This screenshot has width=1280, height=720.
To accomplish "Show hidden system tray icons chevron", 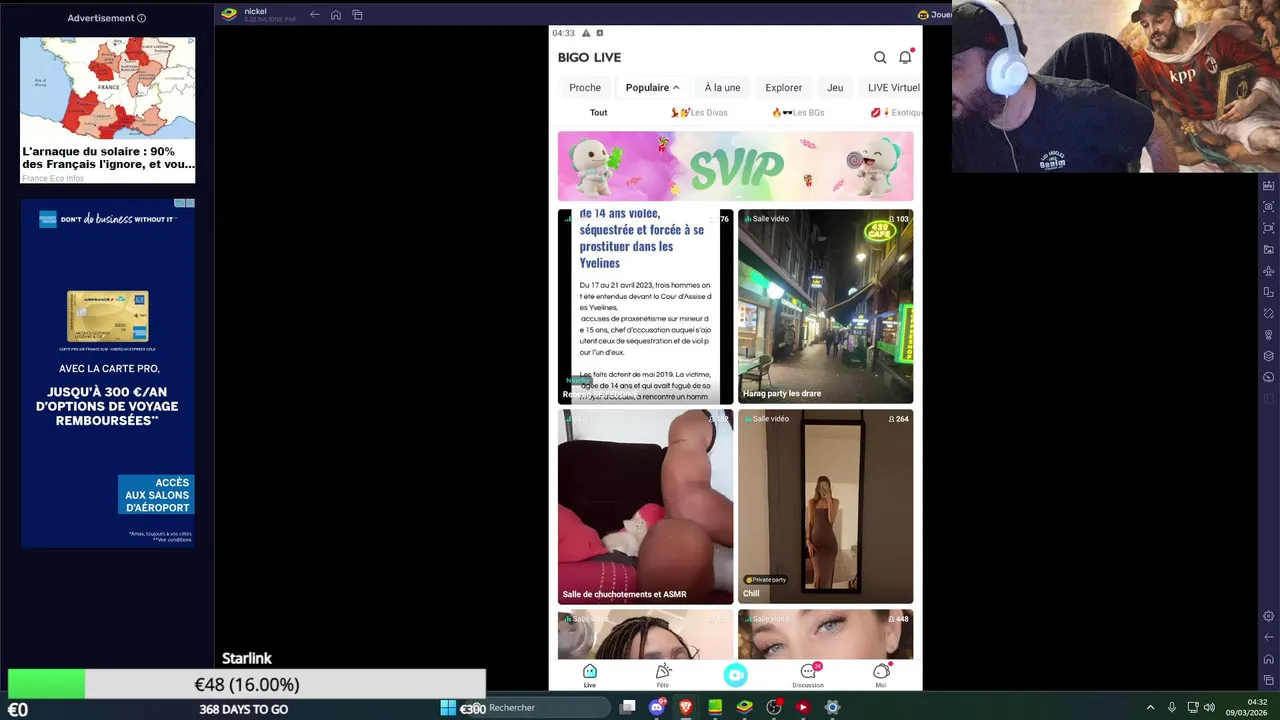I will [x=1150, y=707].
